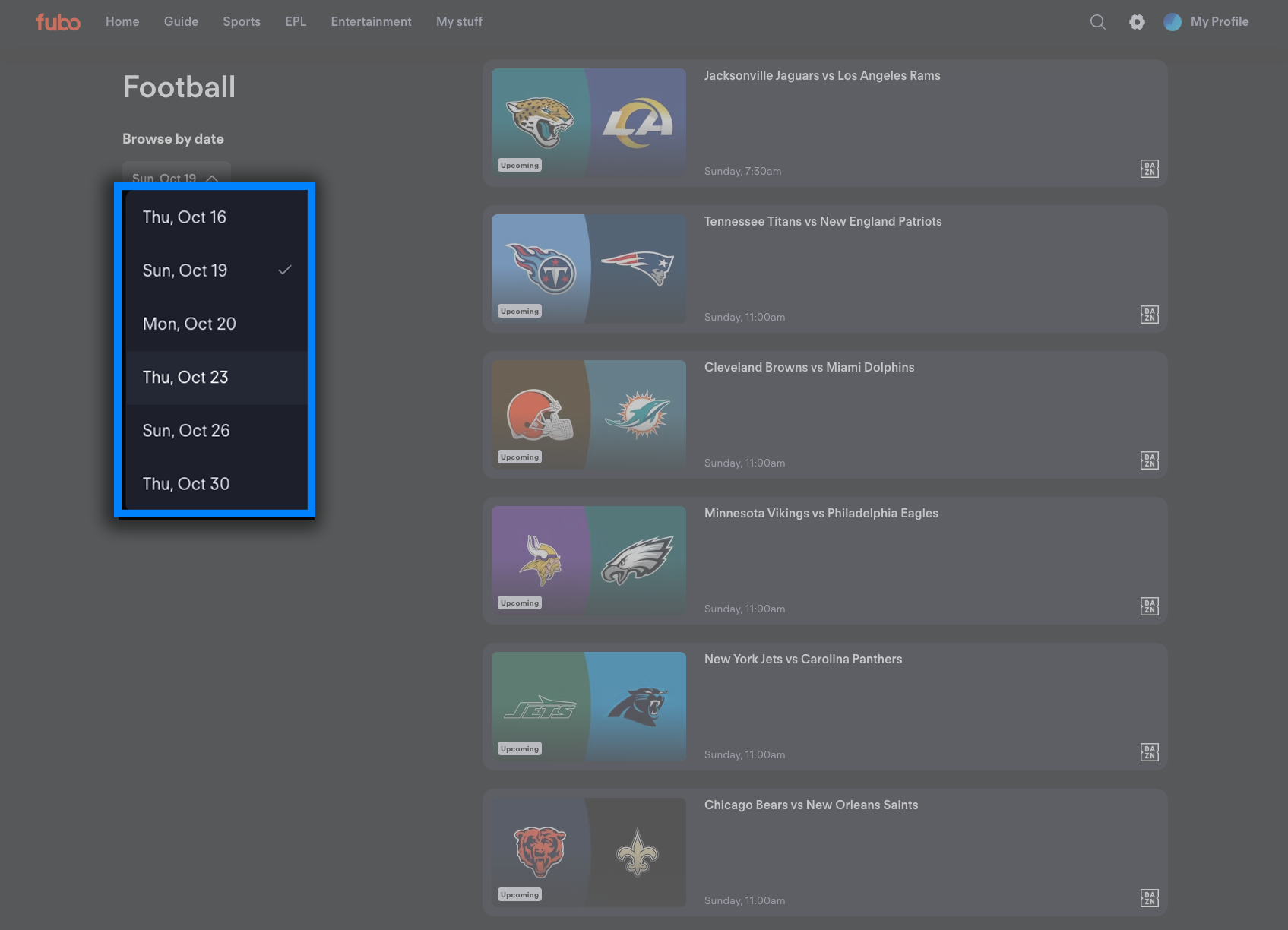Viewport: 1288px width, 930px height.
Task: Click the profile avatar icon
Action: pos(1172,22)
